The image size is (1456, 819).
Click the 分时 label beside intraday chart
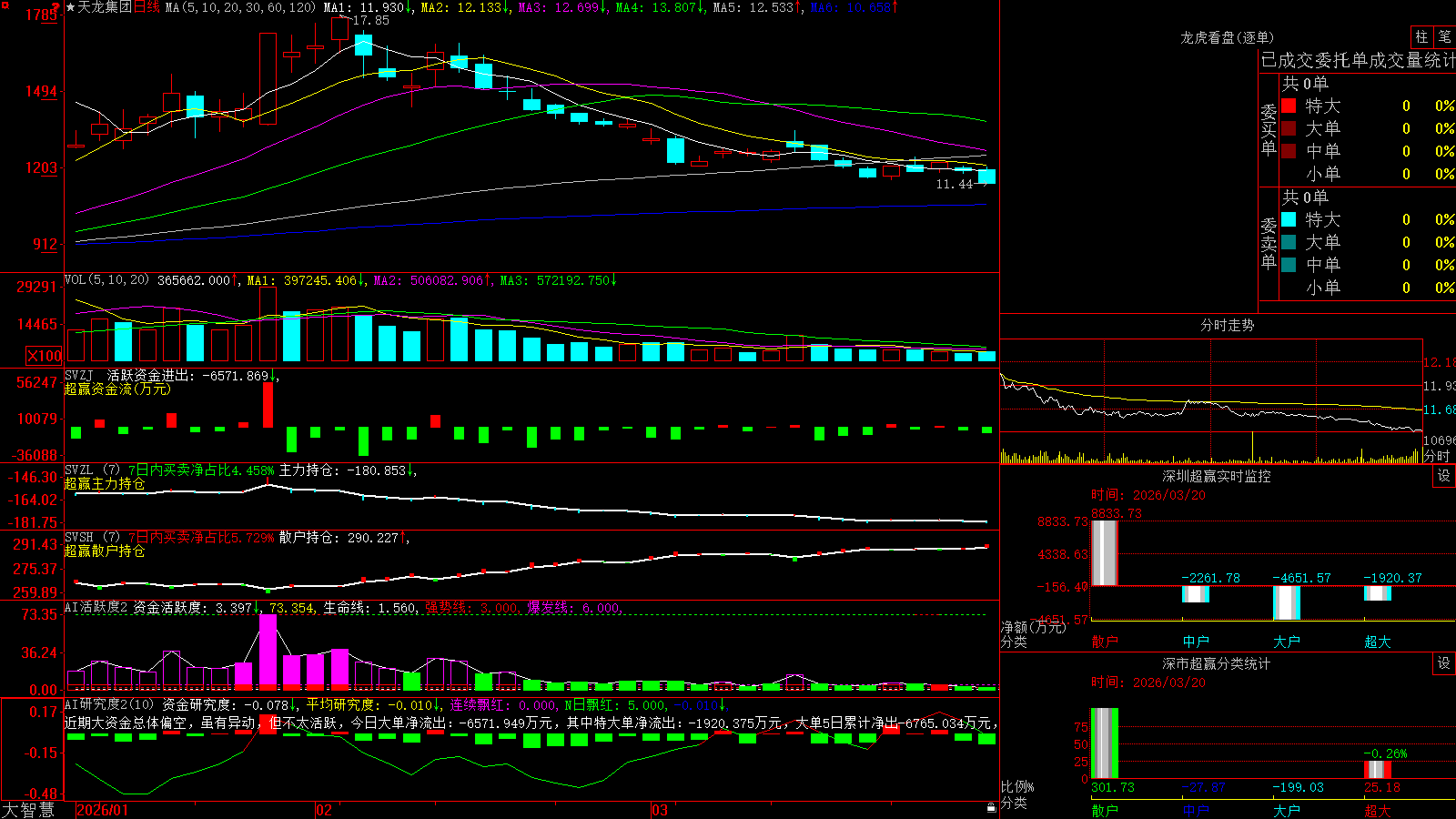(1437, 456)
